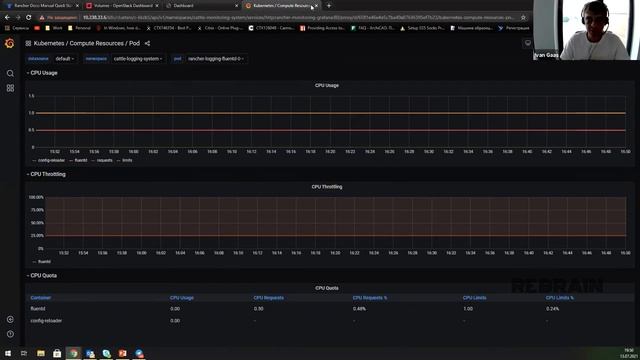Collapse the CPU Usage row
Viewport: 640px width, 360px height.
[42, 73]
